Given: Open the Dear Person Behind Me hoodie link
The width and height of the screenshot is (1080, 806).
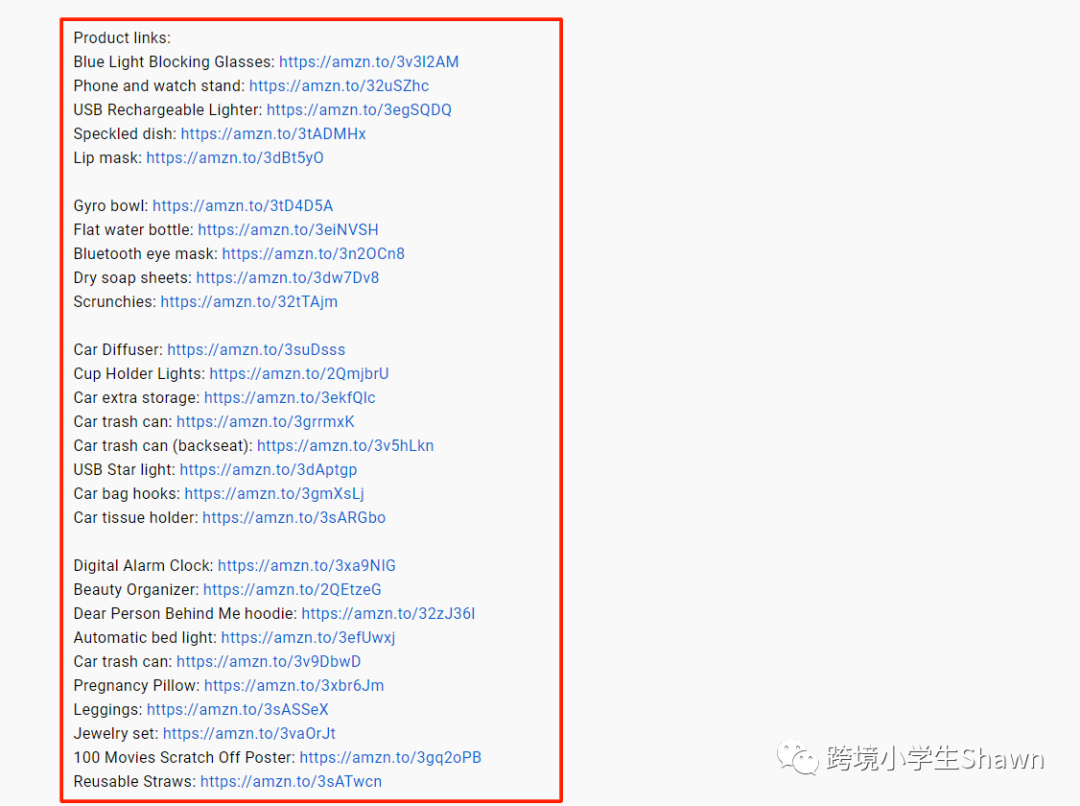Looking at the screenshot, I should pyautogui.click(x=388, y=614).
